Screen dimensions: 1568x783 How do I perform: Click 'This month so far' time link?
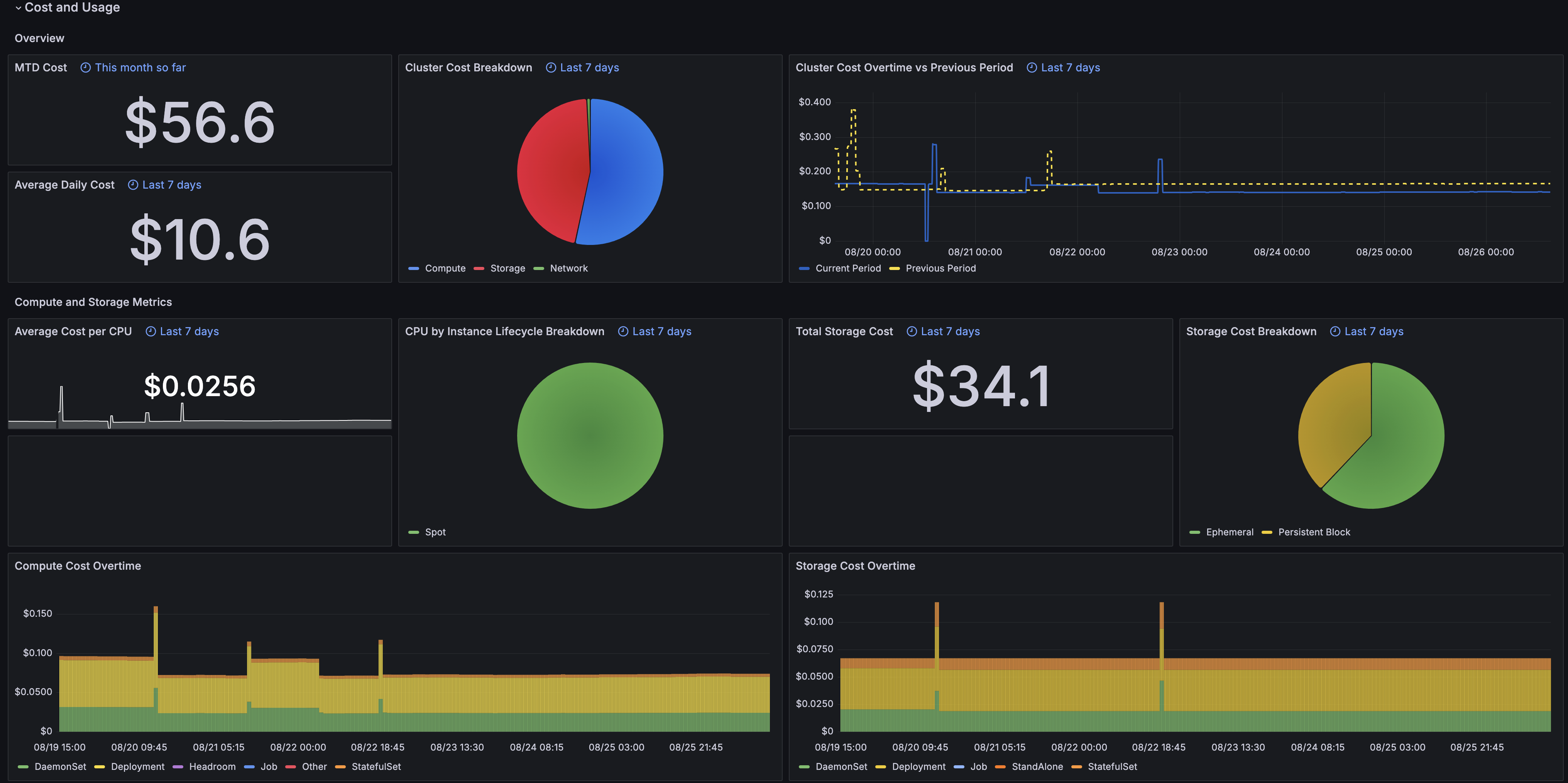(140, 67)
